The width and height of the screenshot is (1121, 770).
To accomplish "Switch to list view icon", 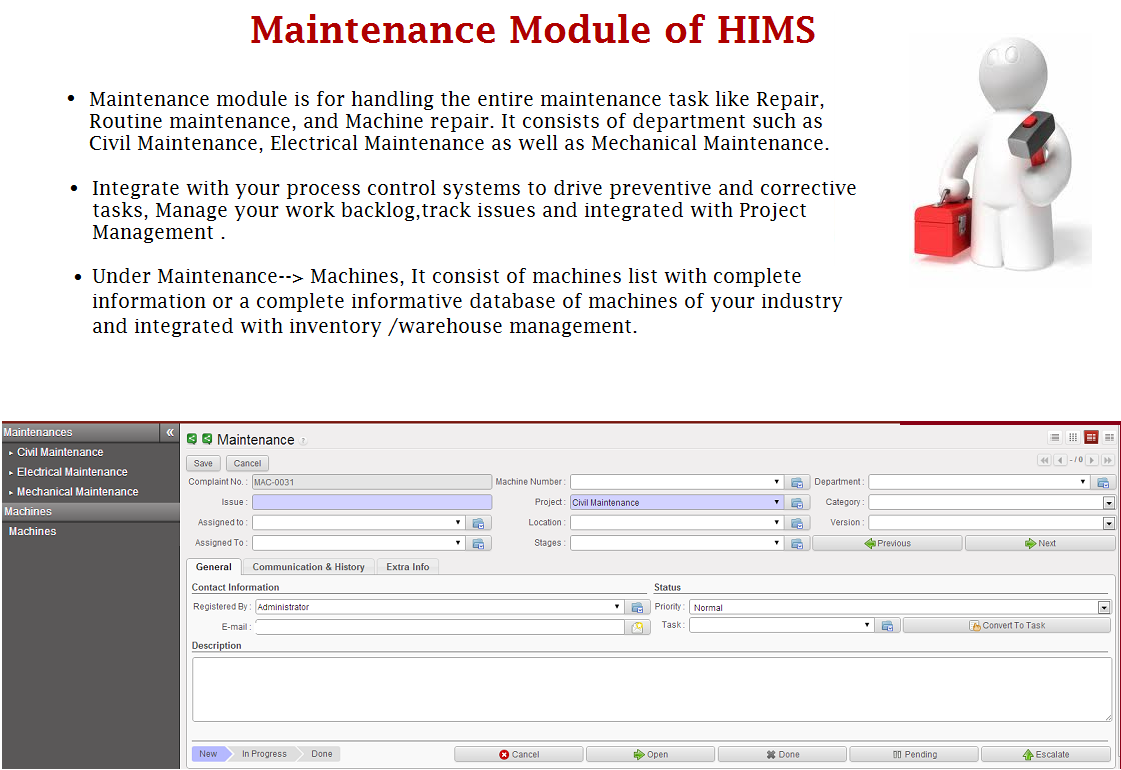I will [1055, 438].
